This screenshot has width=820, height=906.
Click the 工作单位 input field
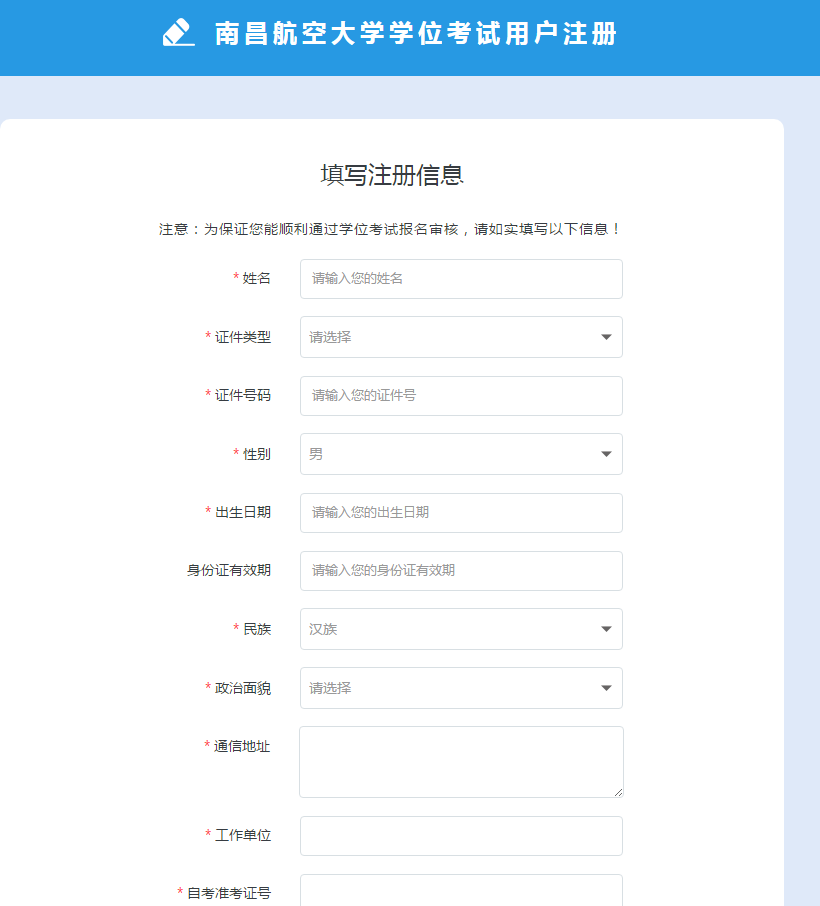[461, 836]
